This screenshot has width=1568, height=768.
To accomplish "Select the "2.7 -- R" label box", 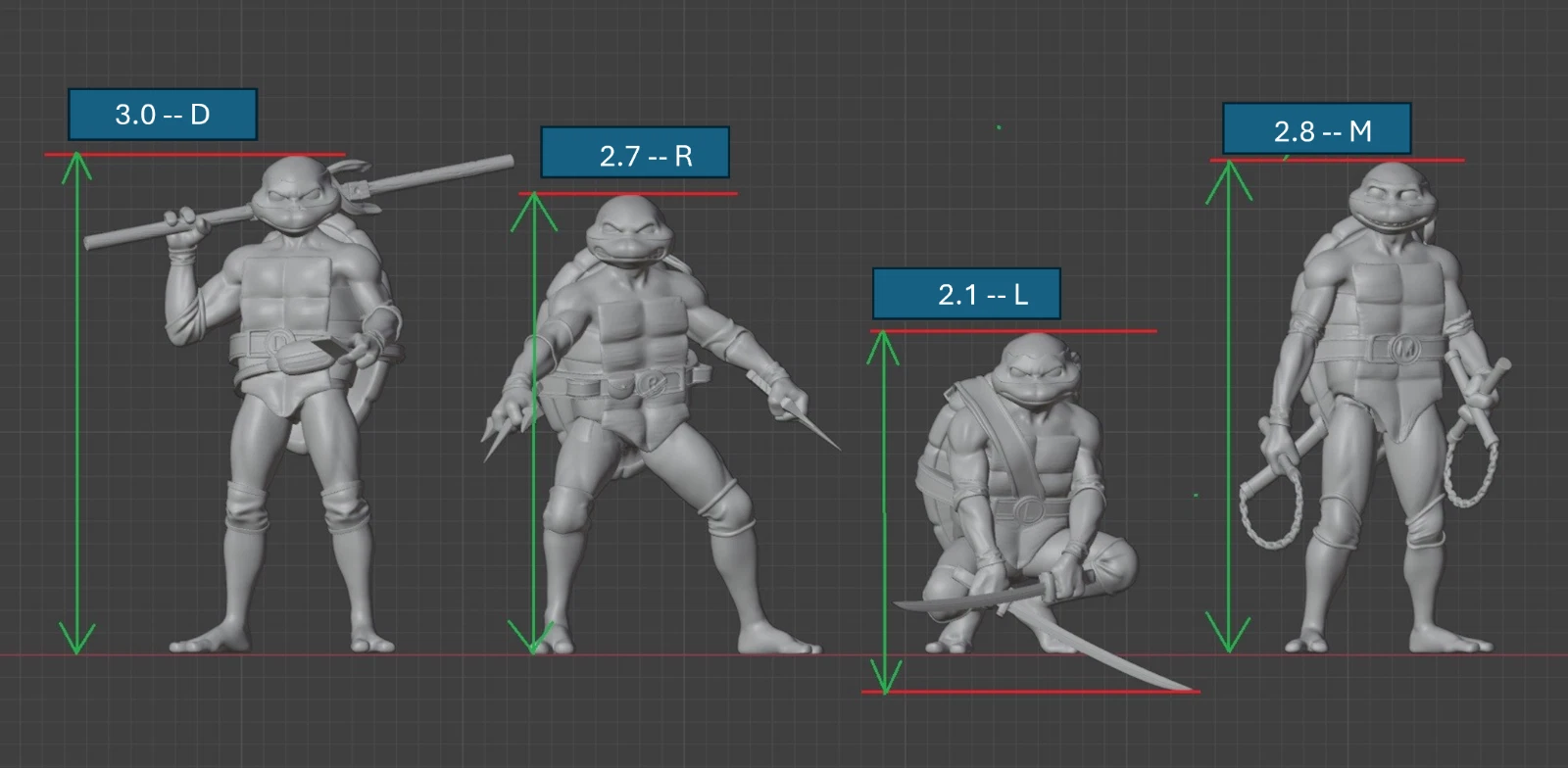I will click(635, 153).
